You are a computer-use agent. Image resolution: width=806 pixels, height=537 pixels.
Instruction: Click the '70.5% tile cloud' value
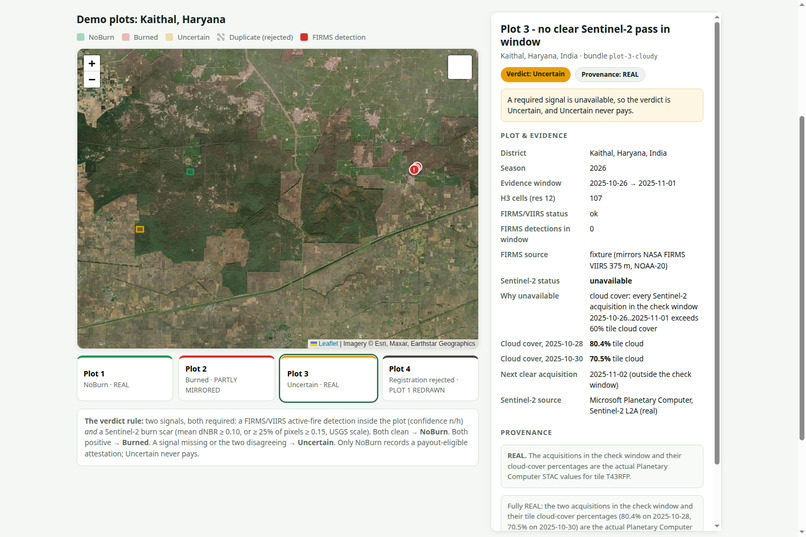[x=616, y=359]
